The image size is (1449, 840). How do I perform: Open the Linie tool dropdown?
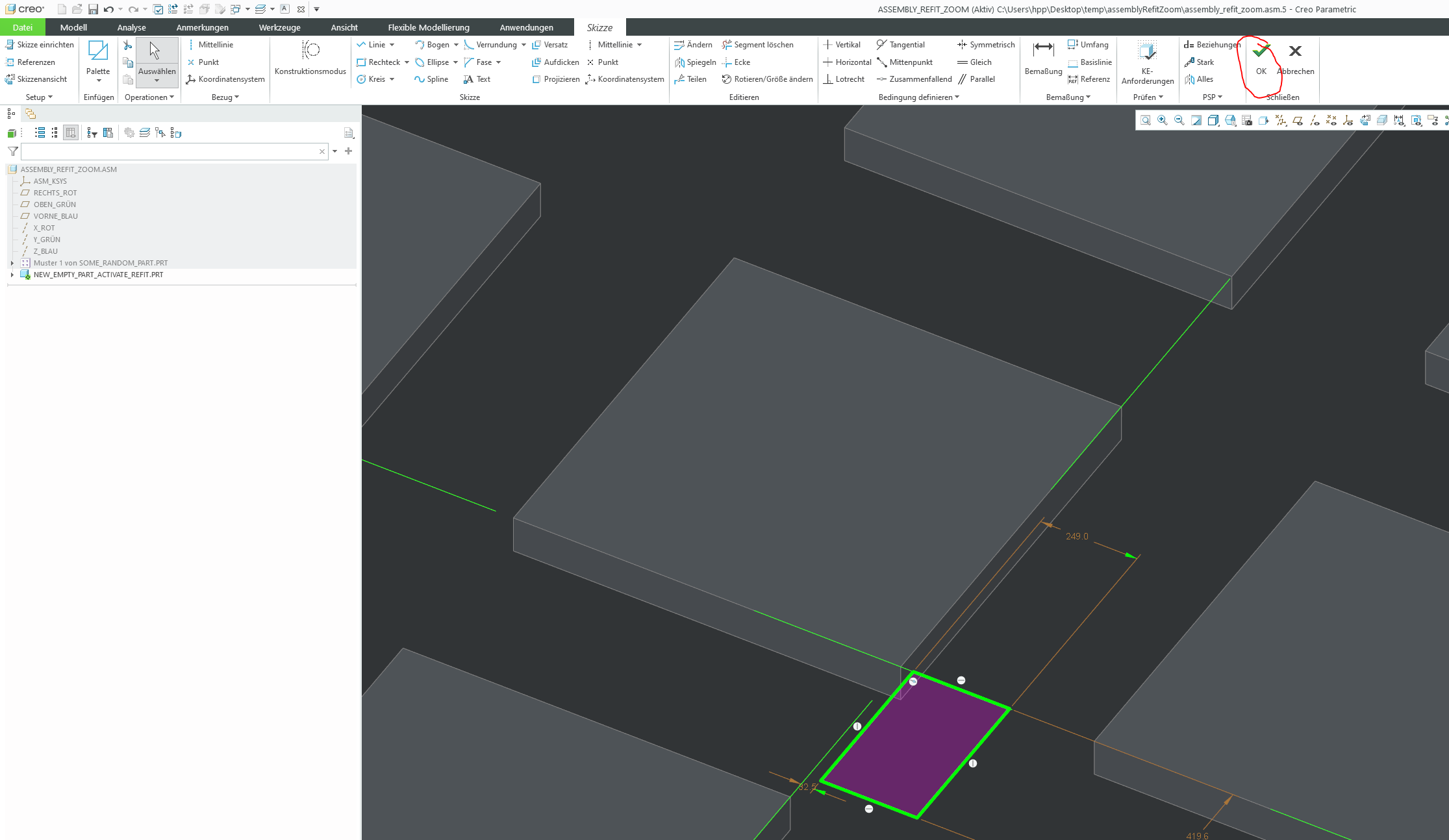tap(392, 44)
